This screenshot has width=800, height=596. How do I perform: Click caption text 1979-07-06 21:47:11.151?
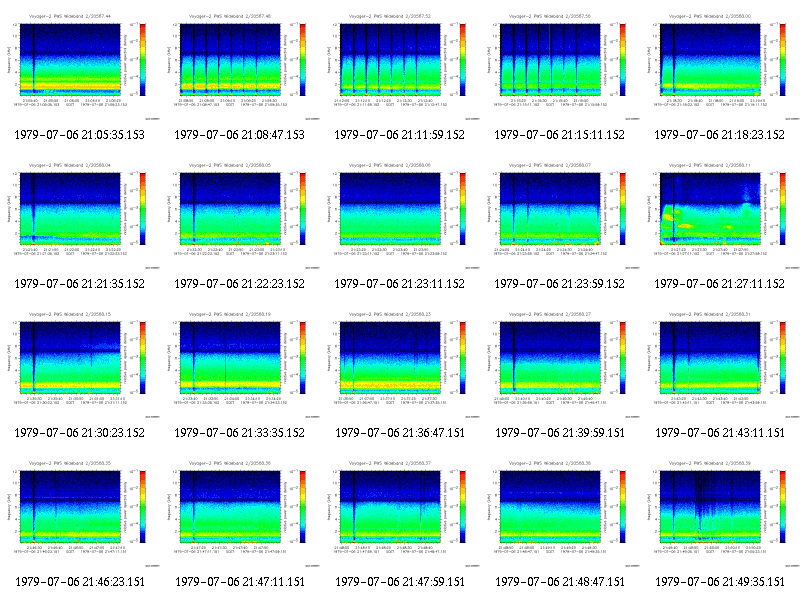[240, 582]
